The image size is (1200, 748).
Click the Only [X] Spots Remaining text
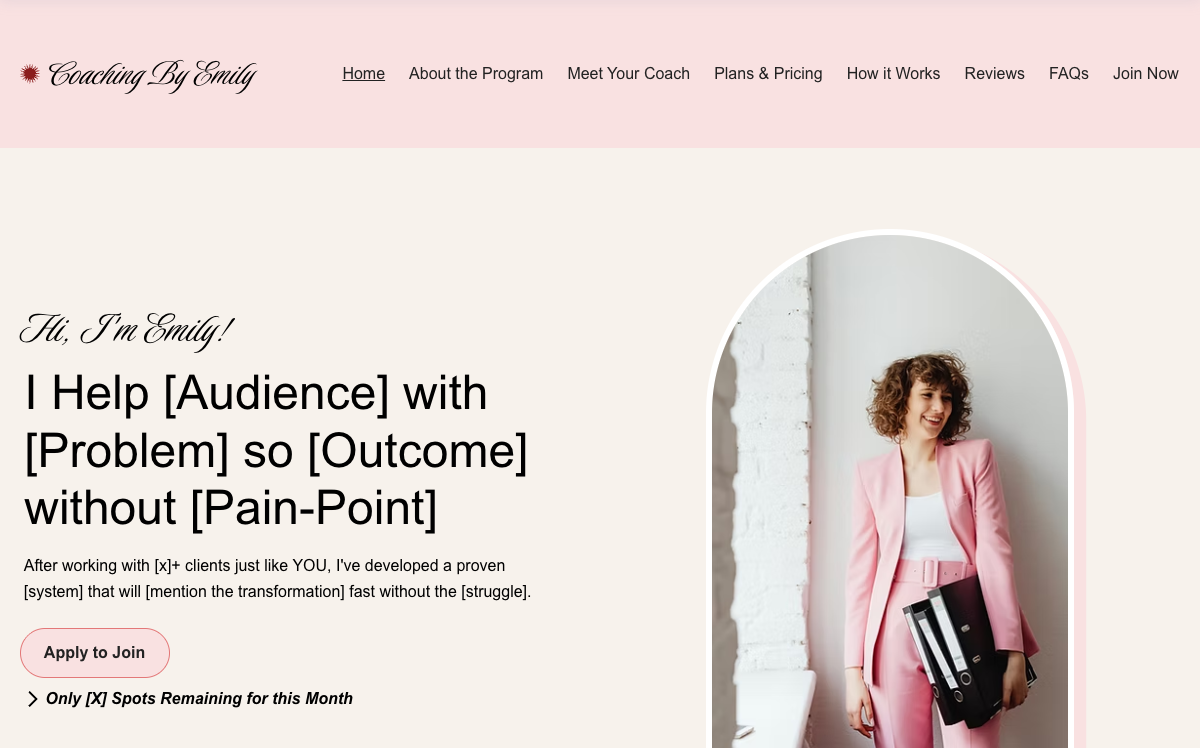tap(199, 698)
